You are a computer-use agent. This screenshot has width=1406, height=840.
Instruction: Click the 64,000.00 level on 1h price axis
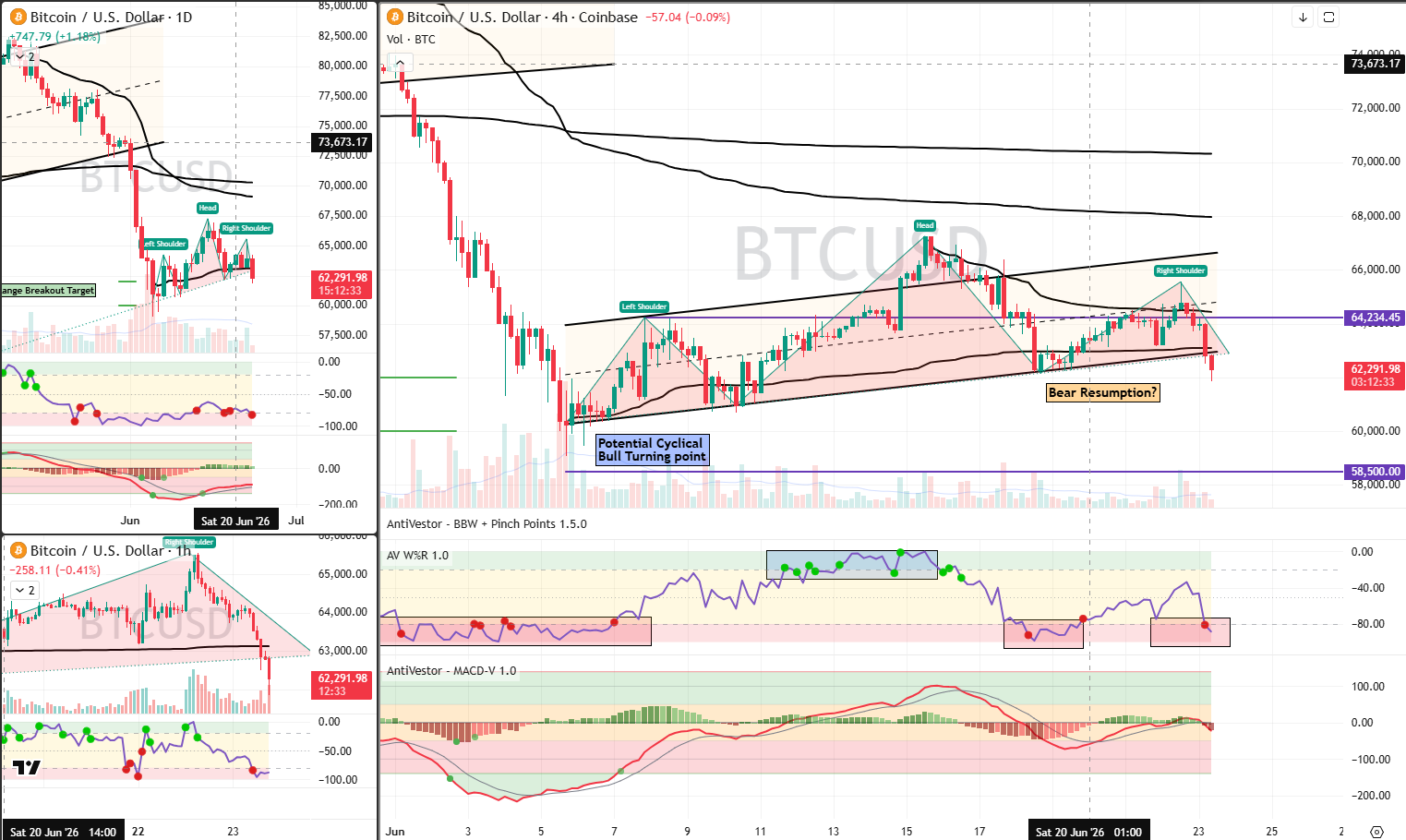click(342, 612)
